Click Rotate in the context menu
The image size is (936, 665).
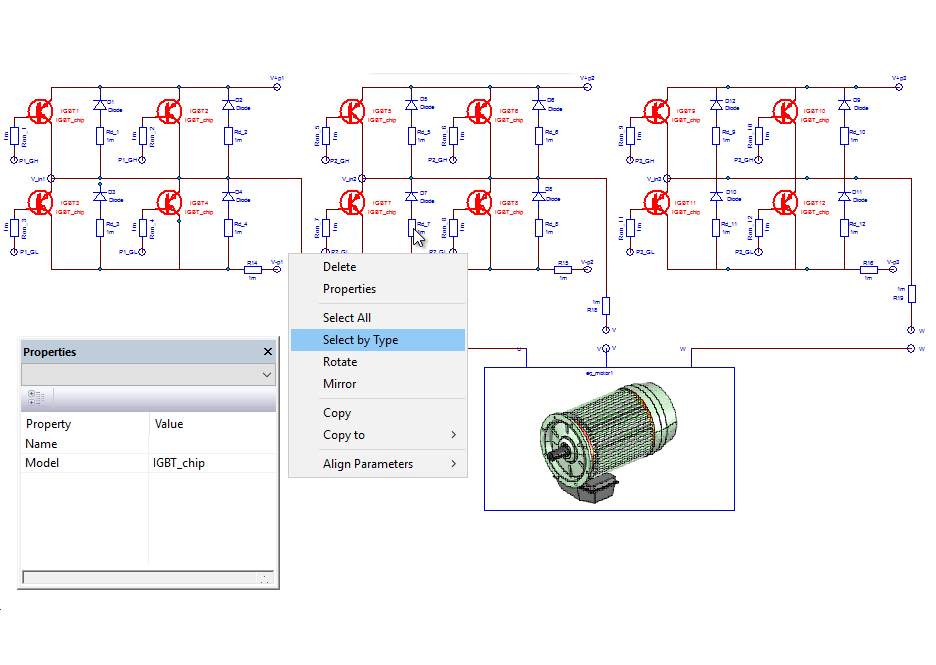[x=339, y=362]
